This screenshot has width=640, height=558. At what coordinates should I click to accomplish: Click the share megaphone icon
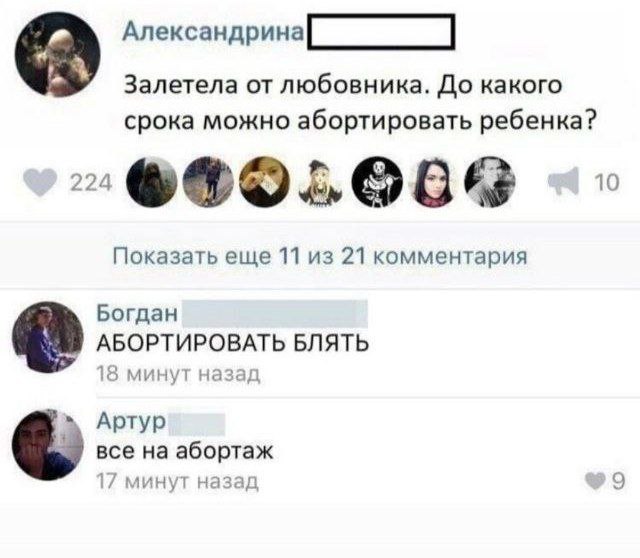tap(563, 182)
